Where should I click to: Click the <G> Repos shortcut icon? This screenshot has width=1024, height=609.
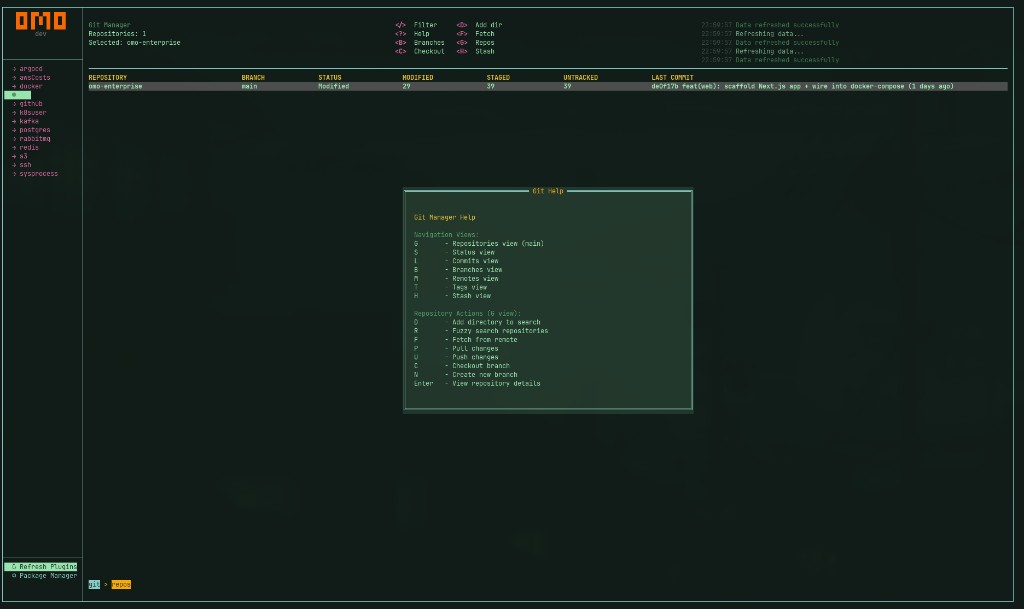tap(462, 42)
